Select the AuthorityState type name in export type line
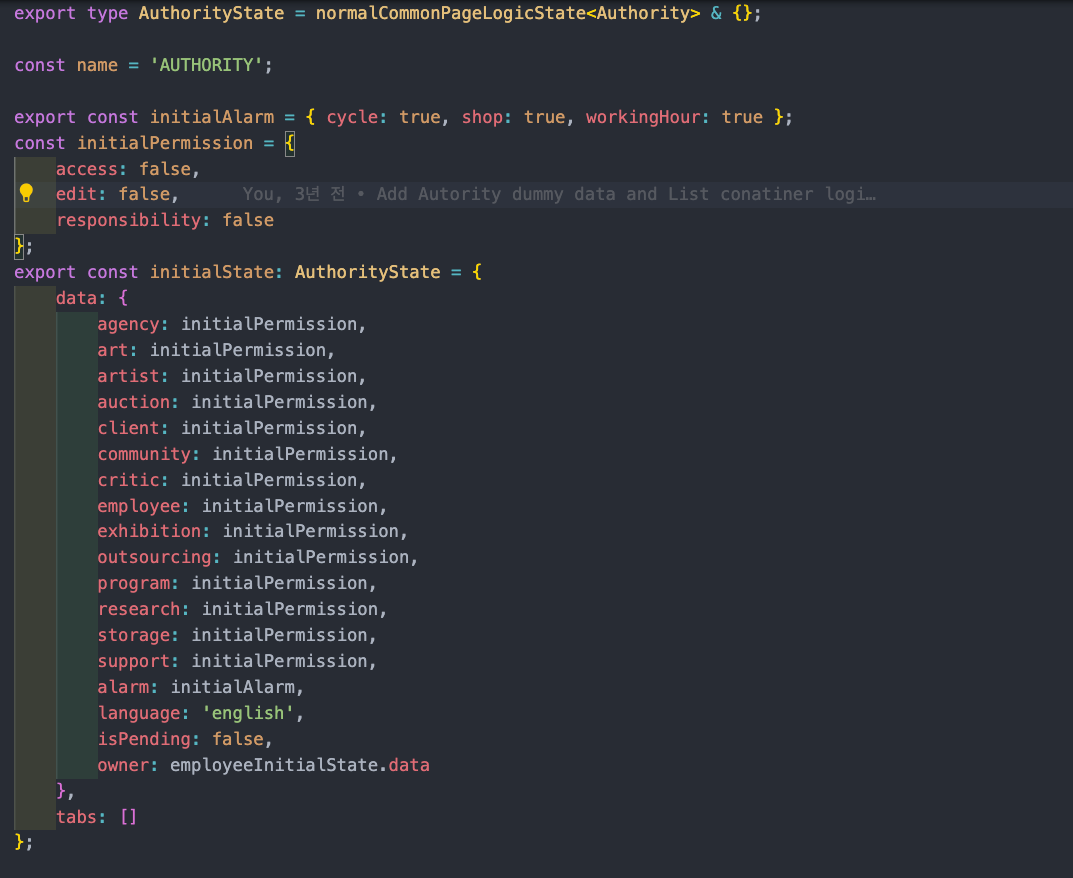The width and height of the screenshot is (1073, 878). tap(211, 13)
